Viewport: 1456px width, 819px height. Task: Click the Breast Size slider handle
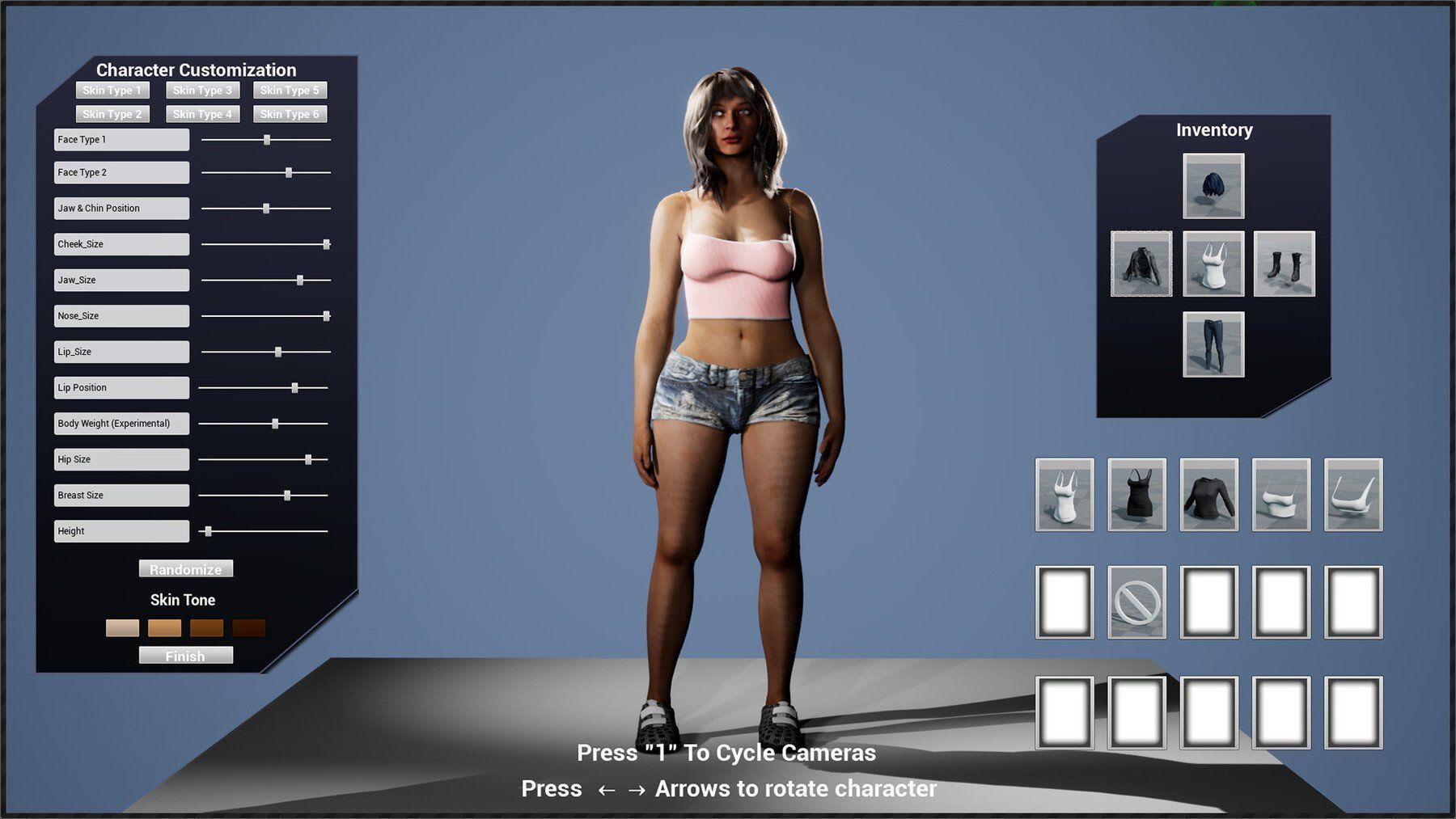point(287,496)
